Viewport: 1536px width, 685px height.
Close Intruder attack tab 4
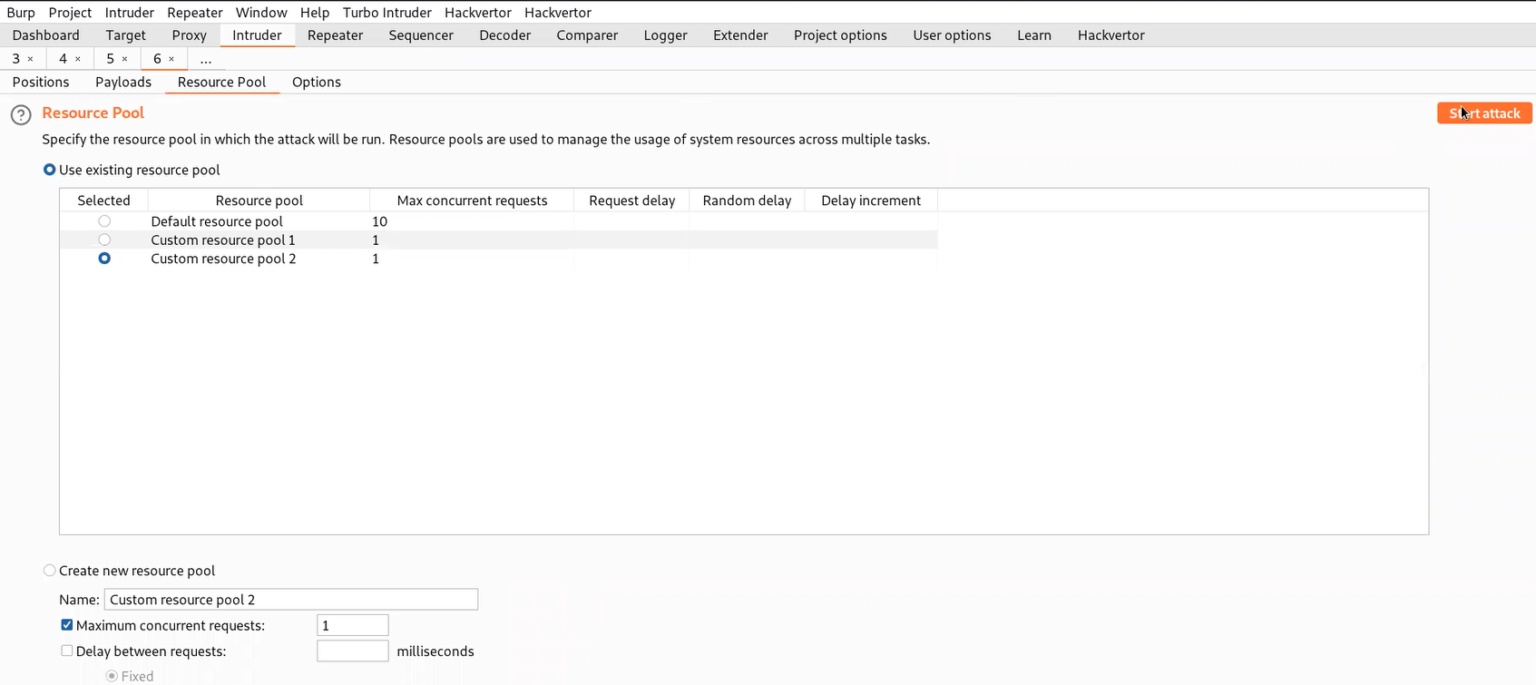(79, 58)
